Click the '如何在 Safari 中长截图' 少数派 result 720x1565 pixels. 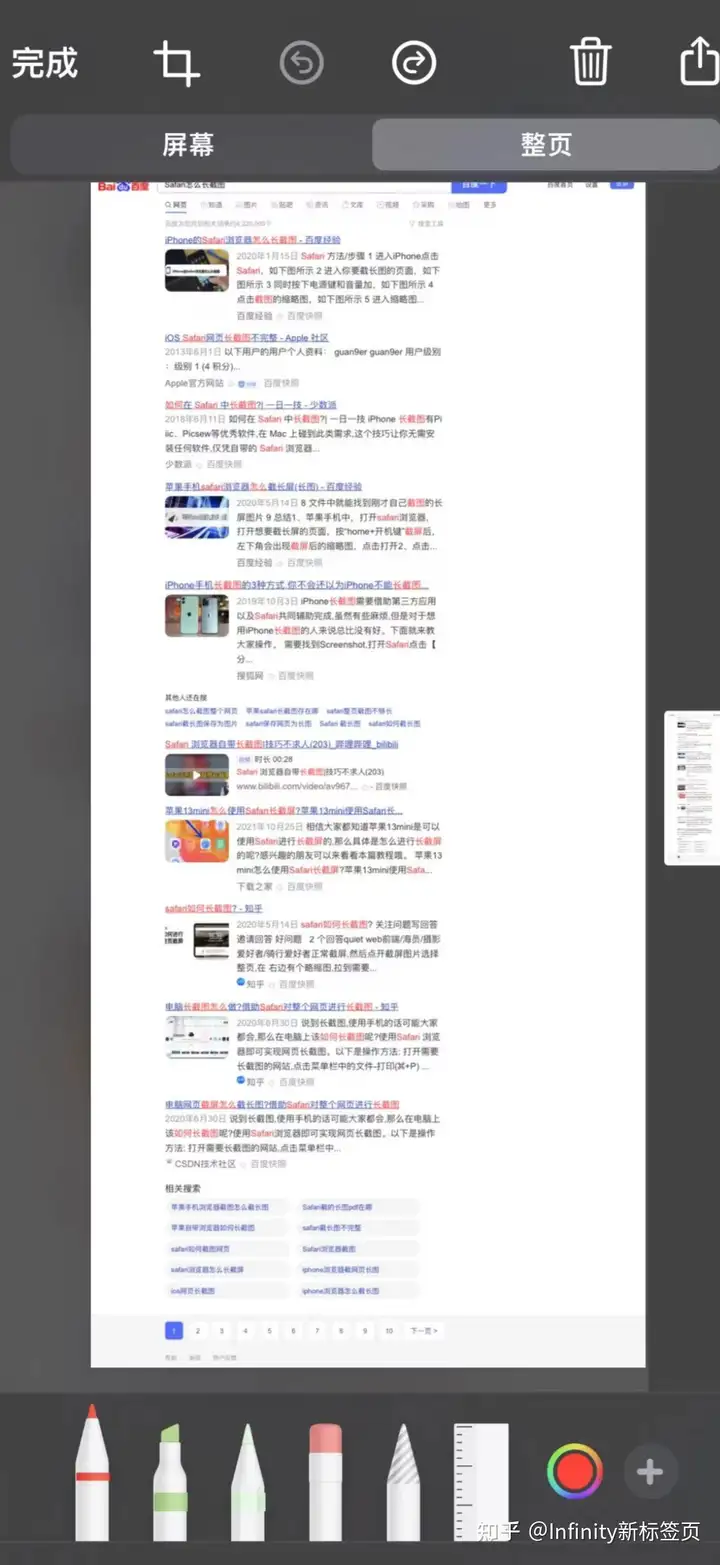[x=251, y=405]
